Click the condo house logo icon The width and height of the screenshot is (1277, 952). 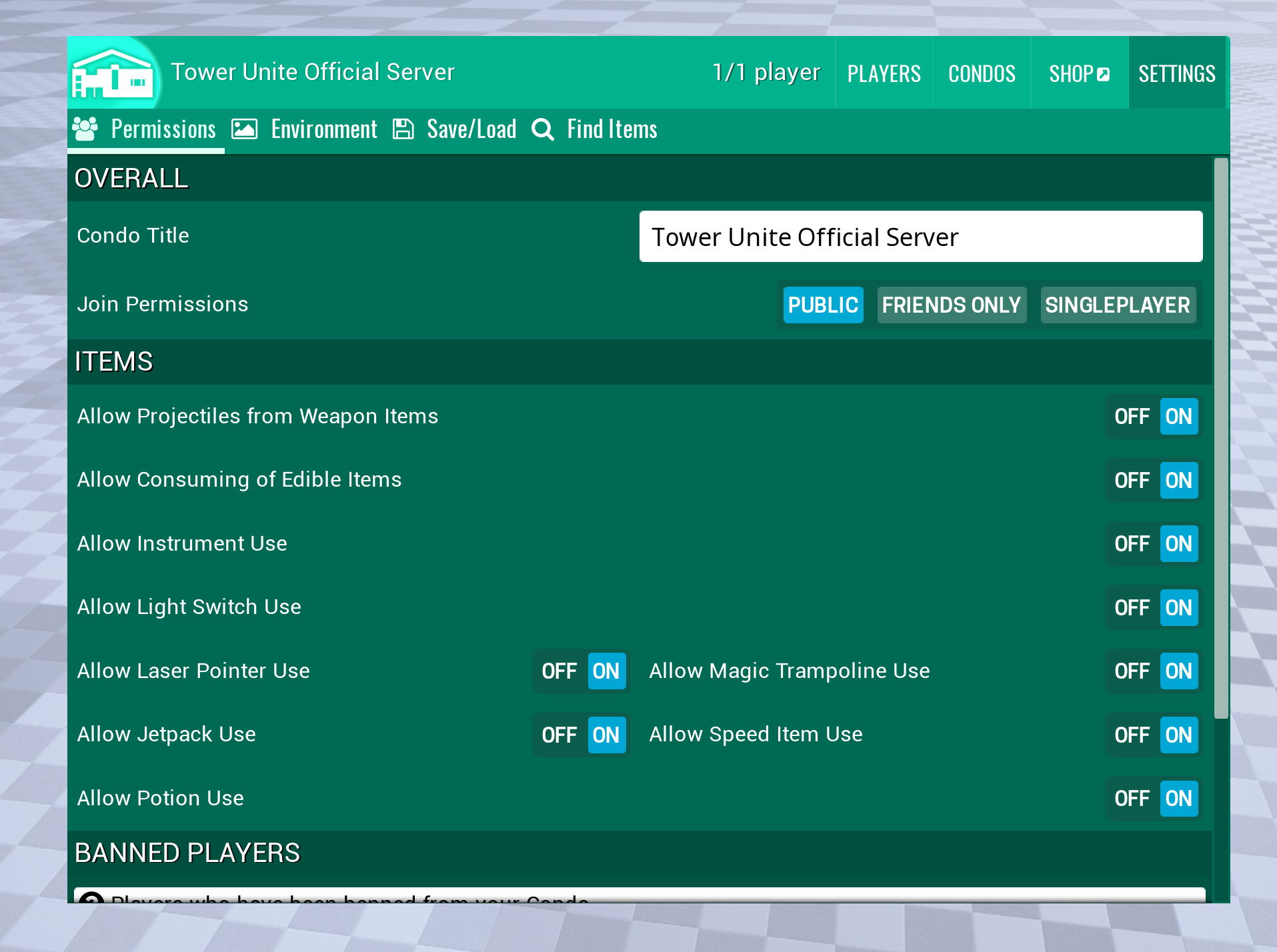coord(112,73)
